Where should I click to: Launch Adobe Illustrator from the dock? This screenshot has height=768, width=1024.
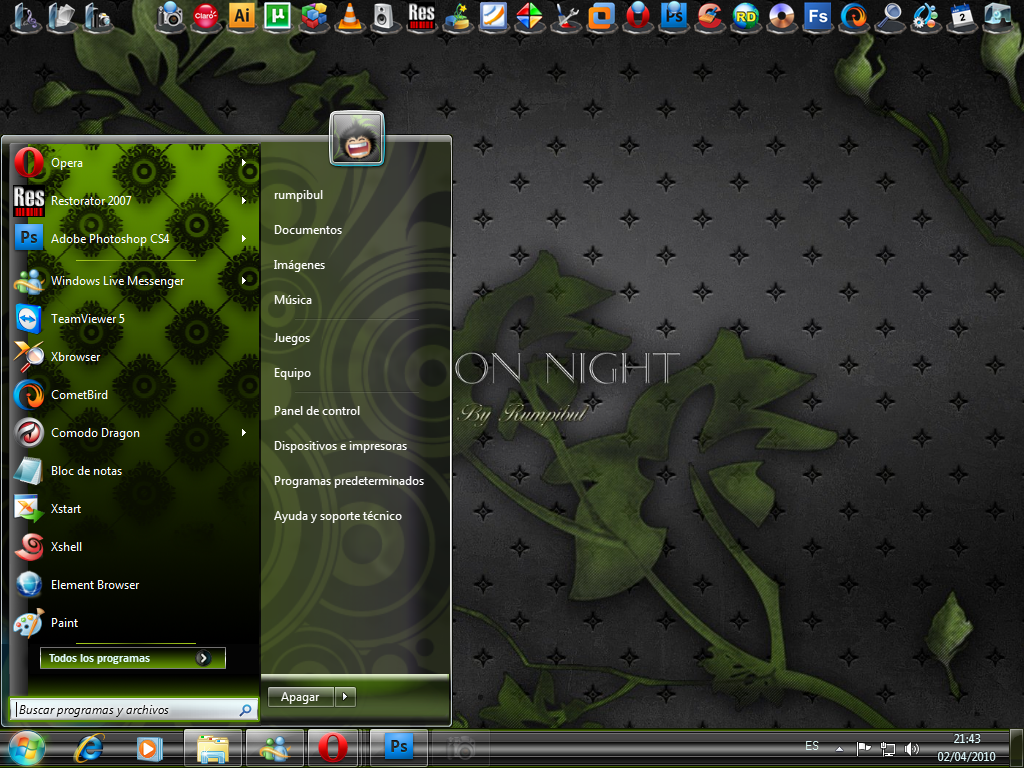(x=242, y=17)
